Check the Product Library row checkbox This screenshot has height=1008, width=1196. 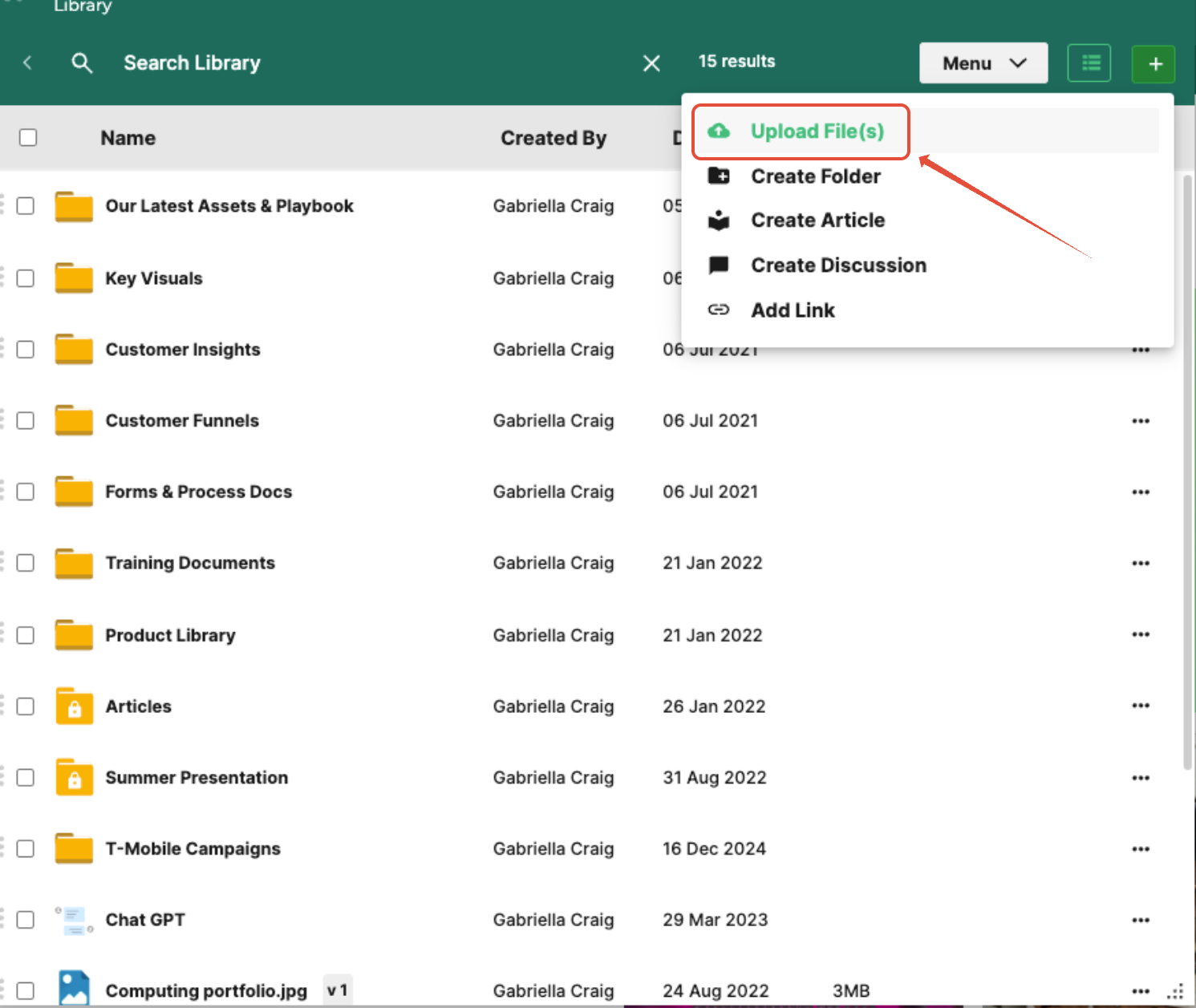point(26,635)
